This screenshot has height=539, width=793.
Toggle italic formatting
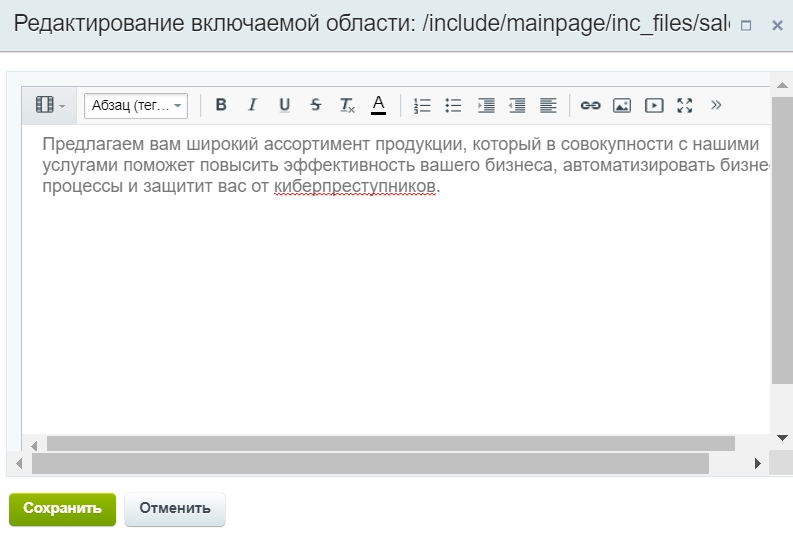pos(252,105)
